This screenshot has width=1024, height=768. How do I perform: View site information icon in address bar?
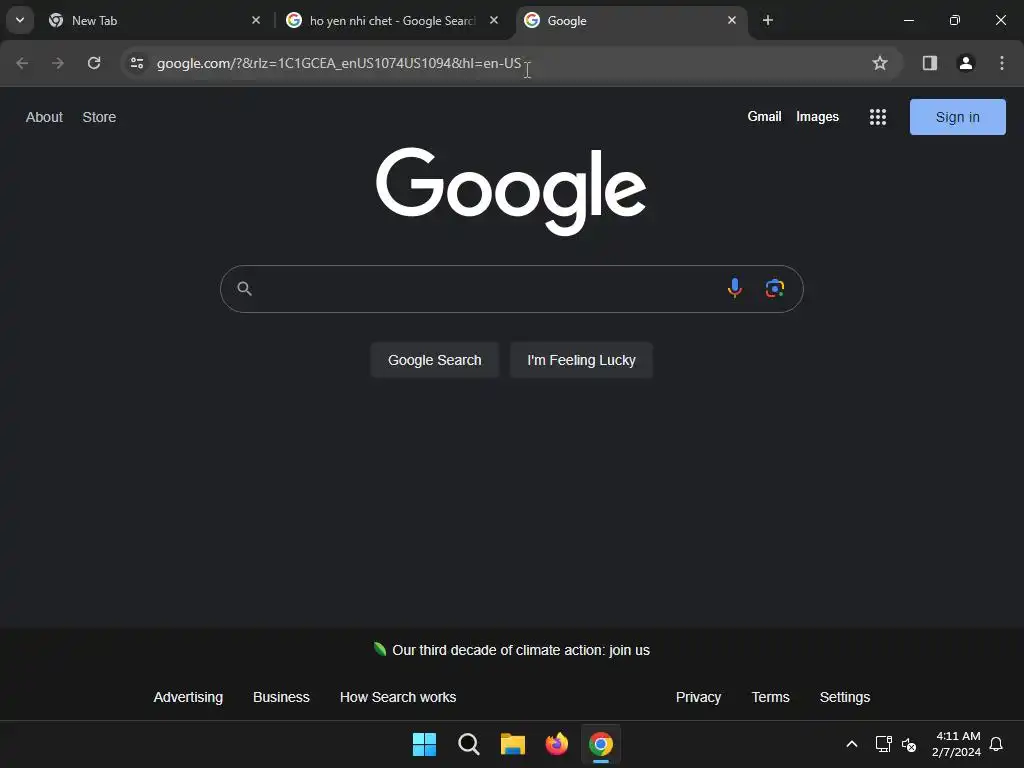(x=137, y=63)
